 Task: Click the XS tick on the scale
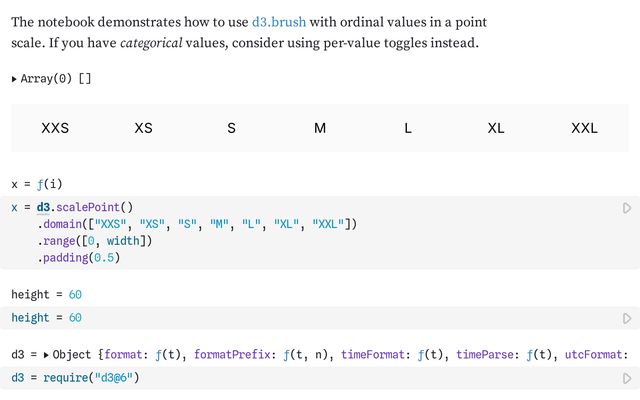click(144, 128)
